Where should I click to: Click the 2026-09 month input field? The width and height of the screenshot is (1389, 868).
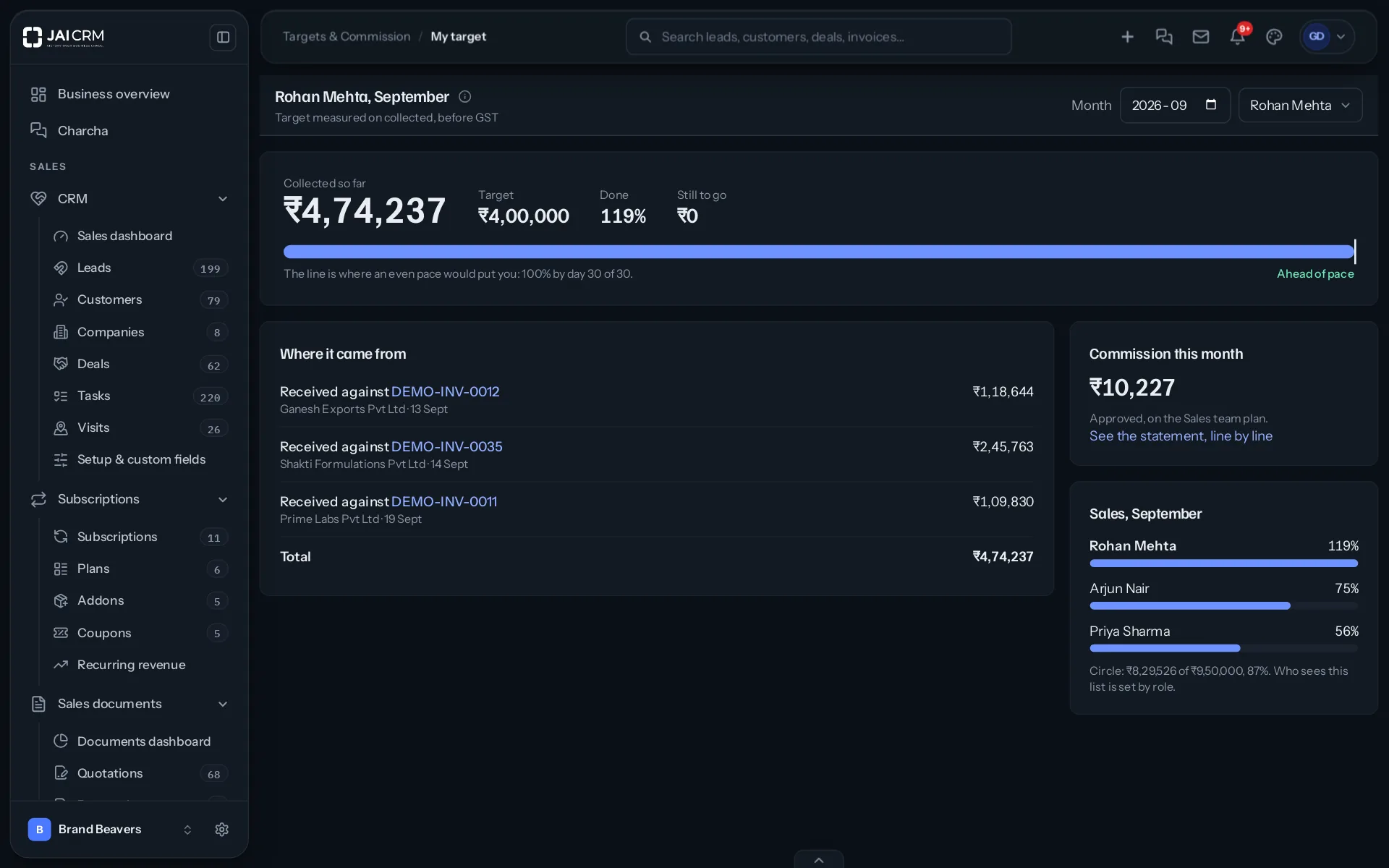coord(1174,106)
